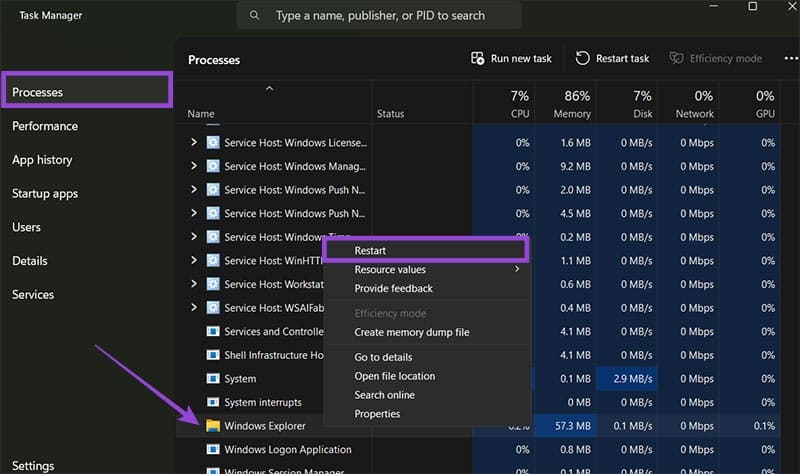Select the Windows Logon Application row
800x474 pixels.
[x=477, y=449]
